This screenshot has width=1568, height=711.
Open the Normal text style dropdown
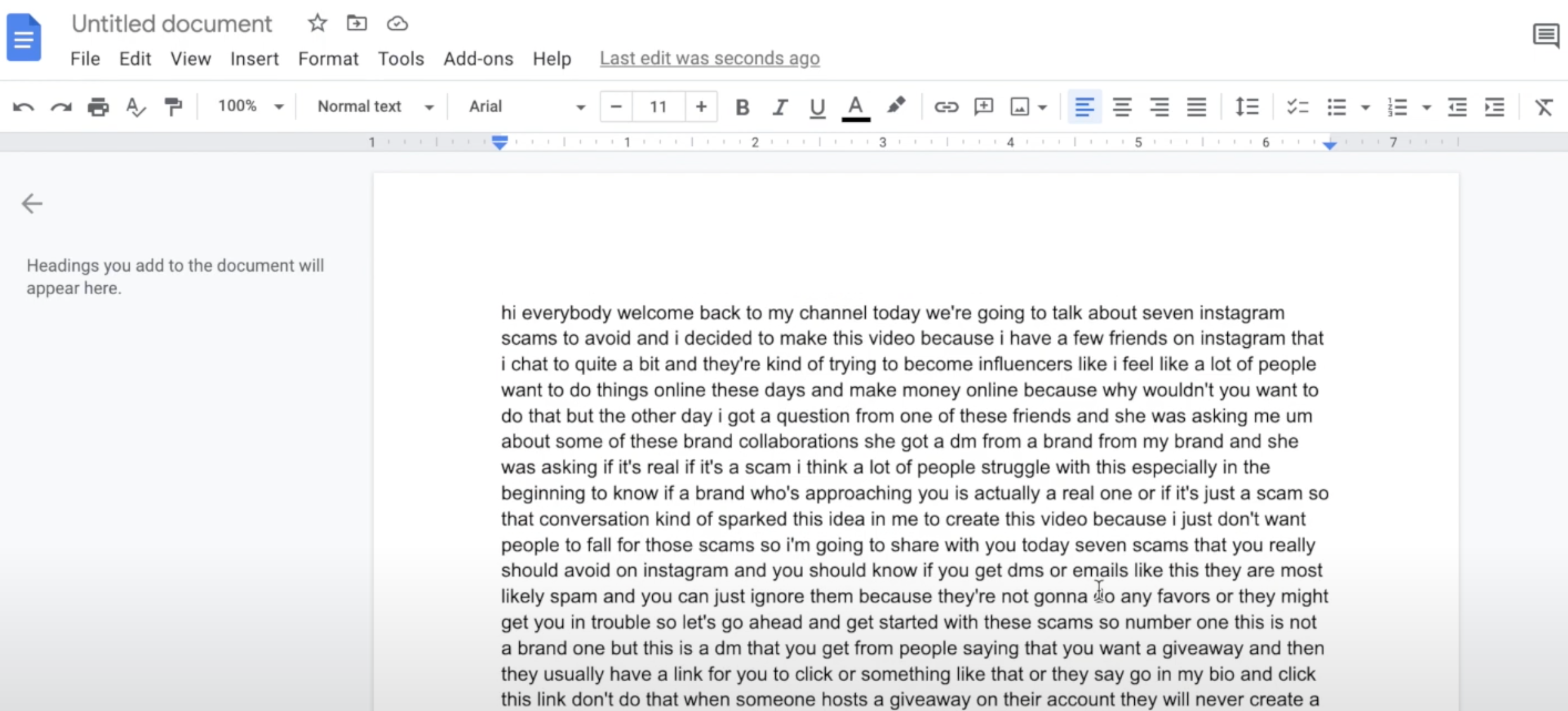[x=375, y=106]
